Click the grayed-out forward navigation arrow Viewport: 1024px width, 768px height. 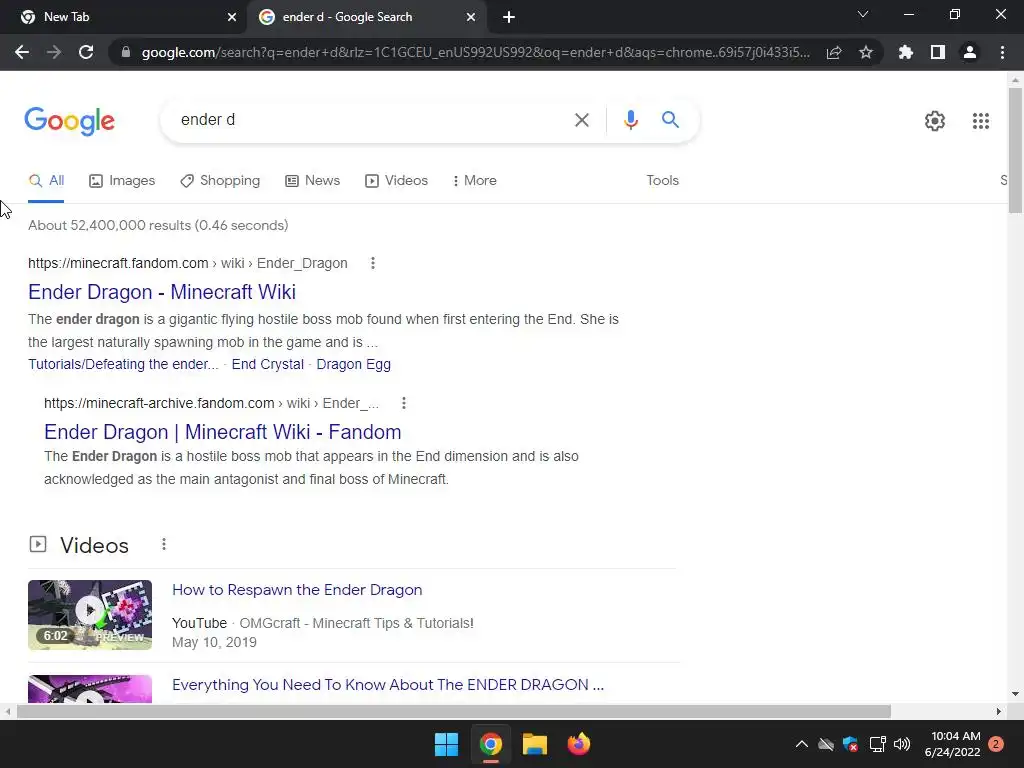pos(54,52)
